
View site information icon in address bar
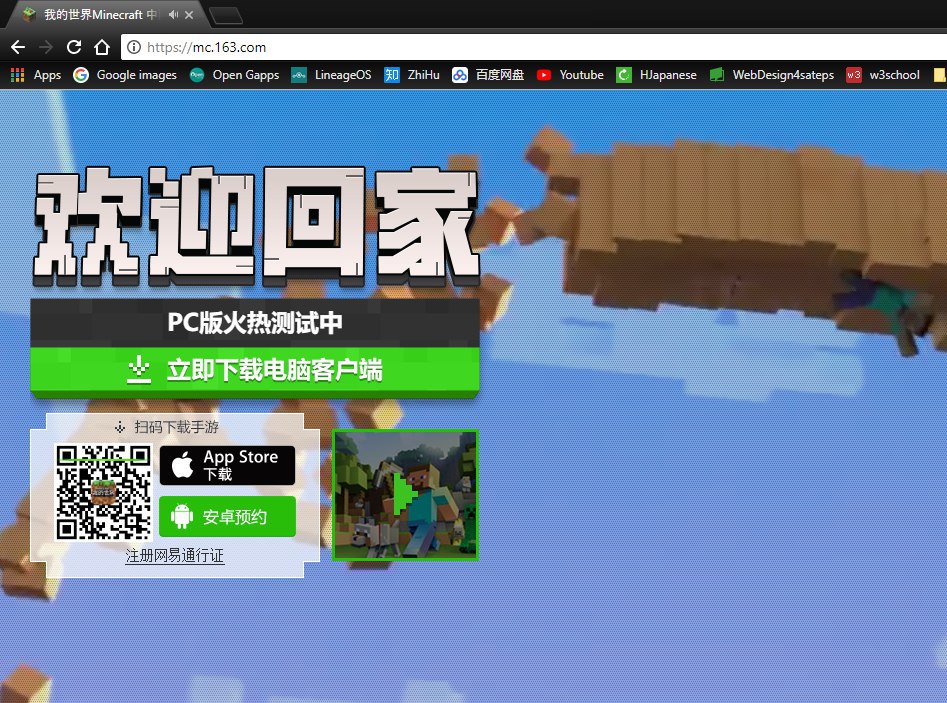[x=133, y=47]
